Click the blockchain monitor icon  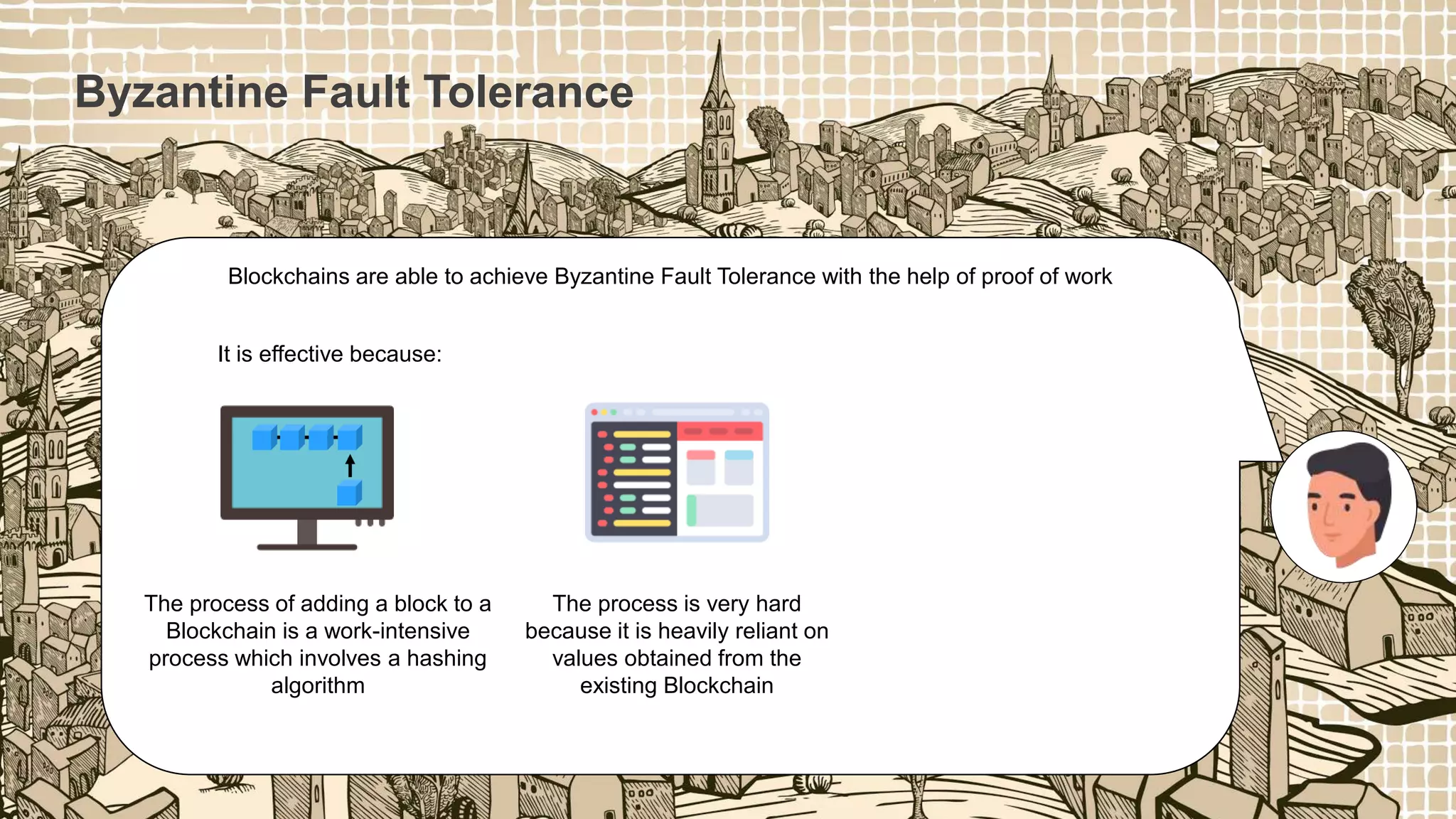tap(307, 478)
